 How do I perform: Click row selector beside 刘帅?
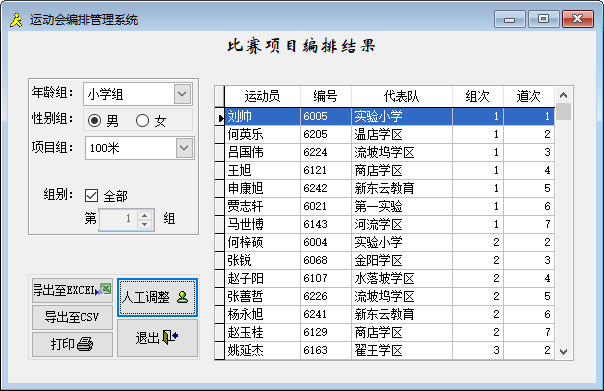(220, 116)
